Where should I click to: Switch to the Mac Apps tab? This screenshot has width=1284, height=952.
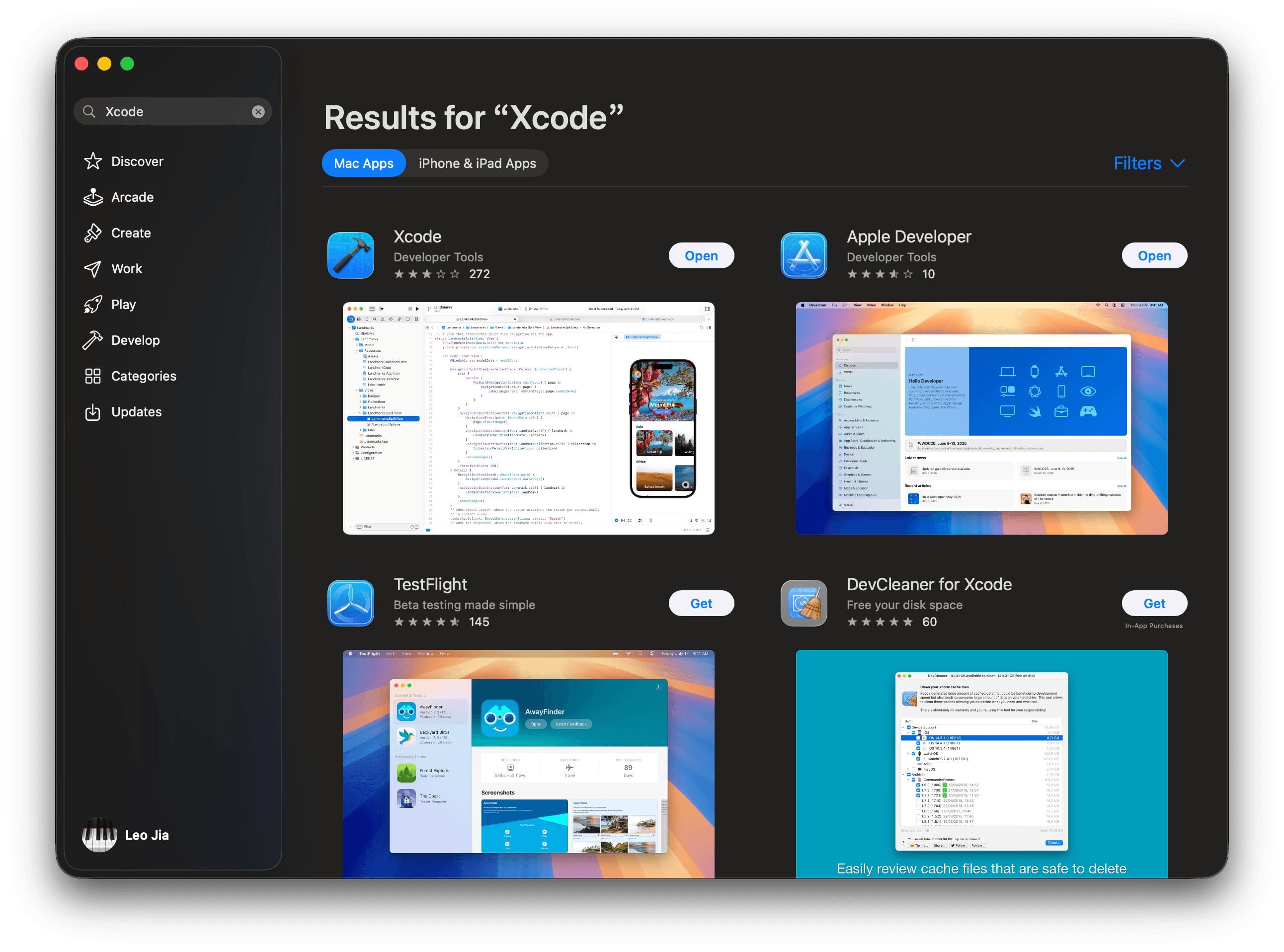(x=364, y=163)
